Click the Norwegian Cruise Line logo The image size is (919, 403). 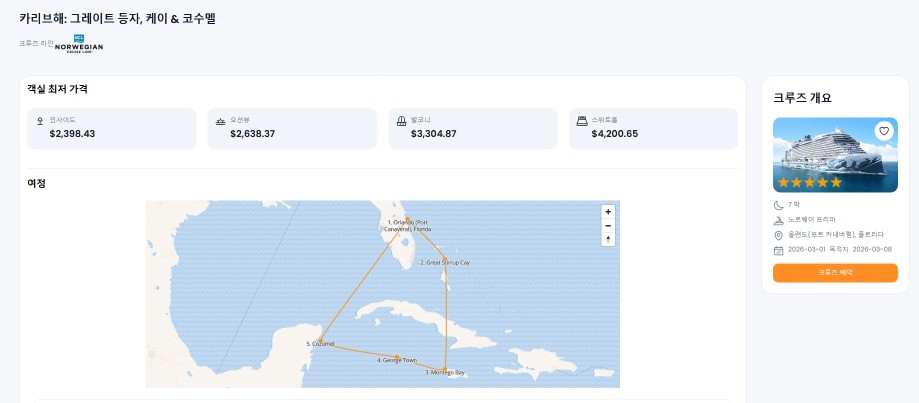(79, 45)
